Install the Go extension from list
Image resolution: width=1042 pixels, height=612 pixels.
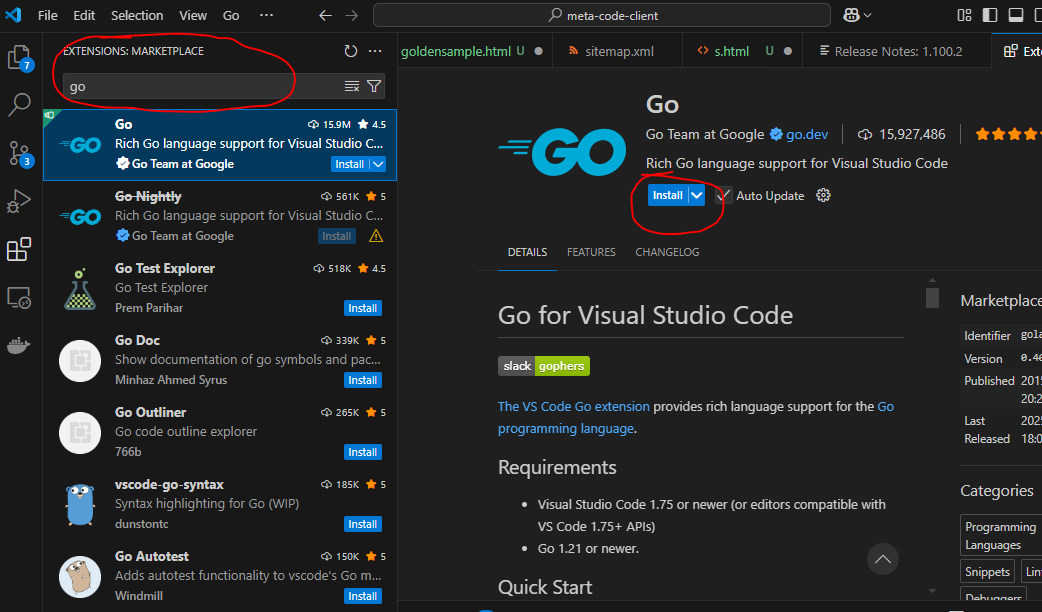(350, 164)
